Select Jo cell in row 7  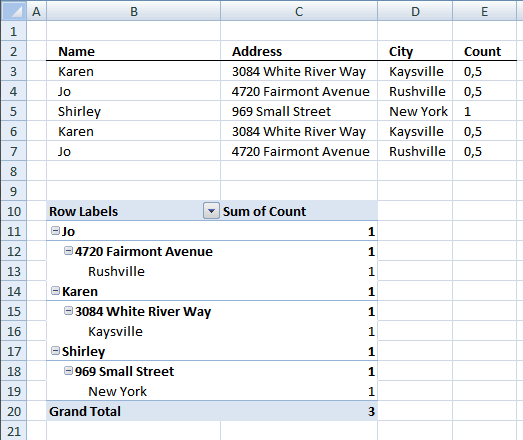coord(133,151)
